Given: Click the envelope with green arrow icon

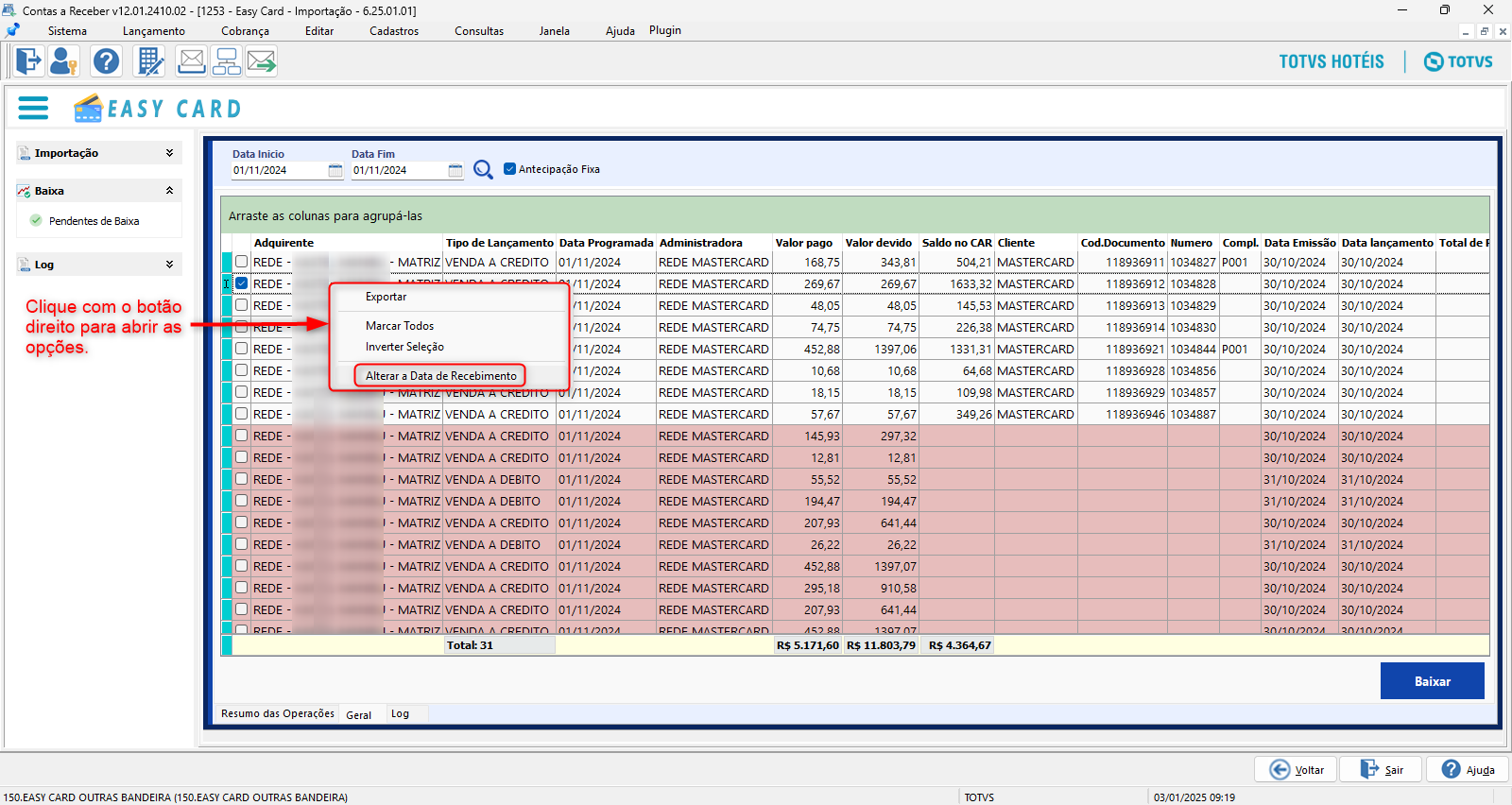Looking at the screenshot, I should [x=262, y=62].
